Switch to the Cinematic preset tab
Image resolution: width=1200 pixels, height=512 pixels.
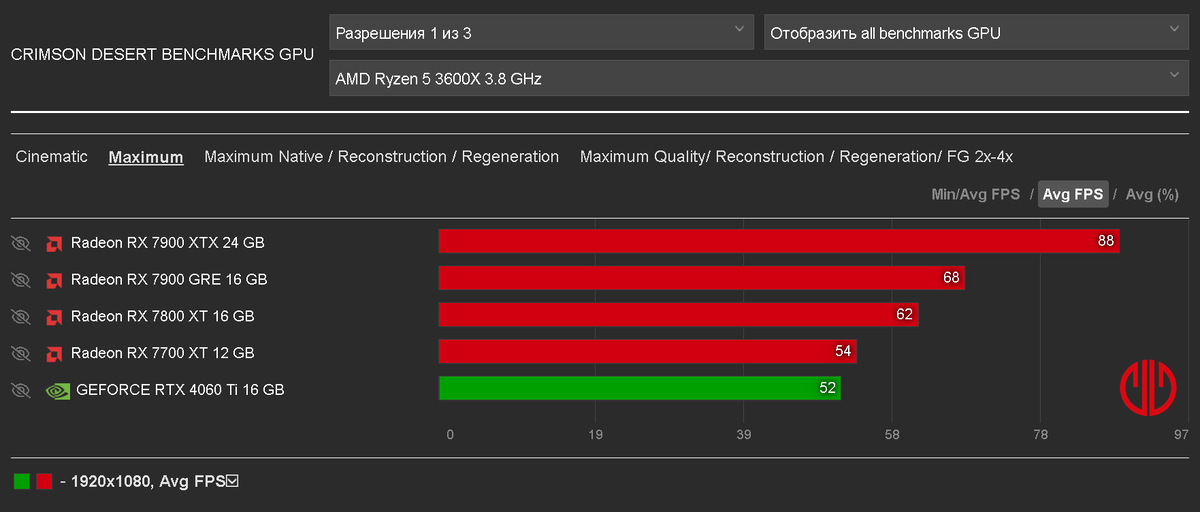[52, 157]
